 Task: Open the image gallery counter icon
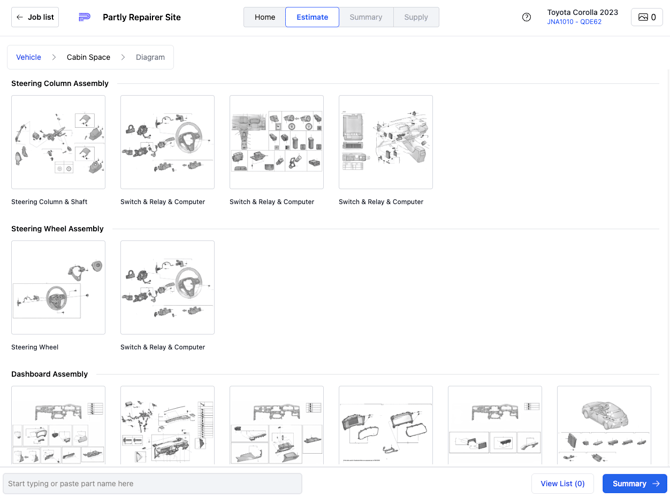(x=647, y=17)
